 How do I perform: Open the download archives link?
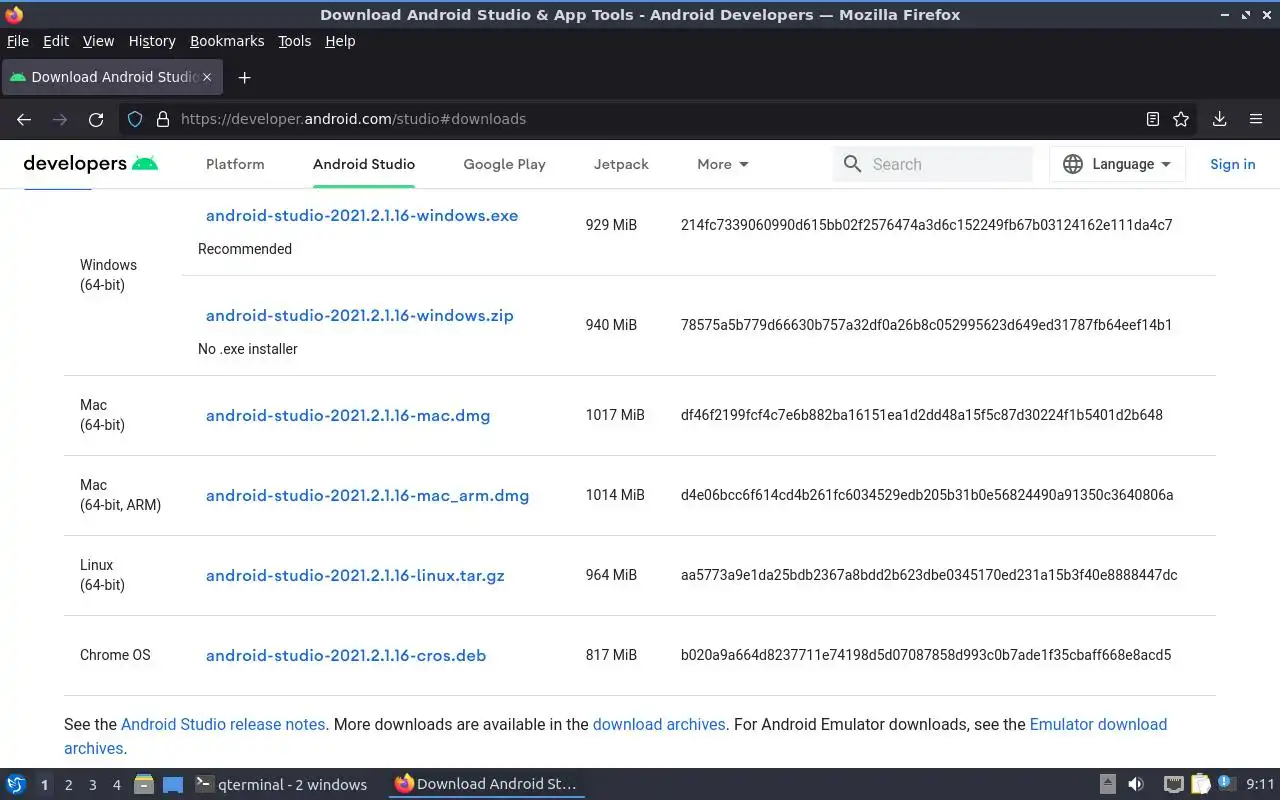point(659,724)
